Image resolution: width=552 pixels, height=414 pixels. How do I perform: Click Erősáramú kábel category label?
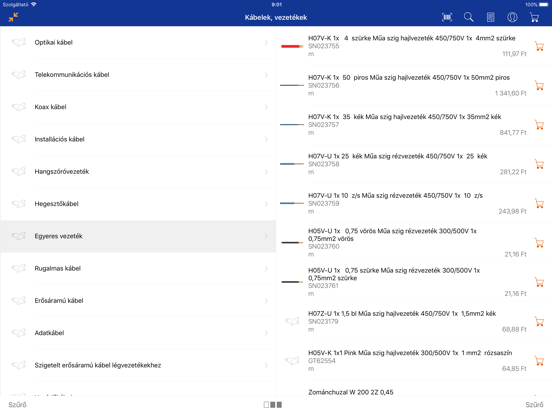[x=59, y=301]
